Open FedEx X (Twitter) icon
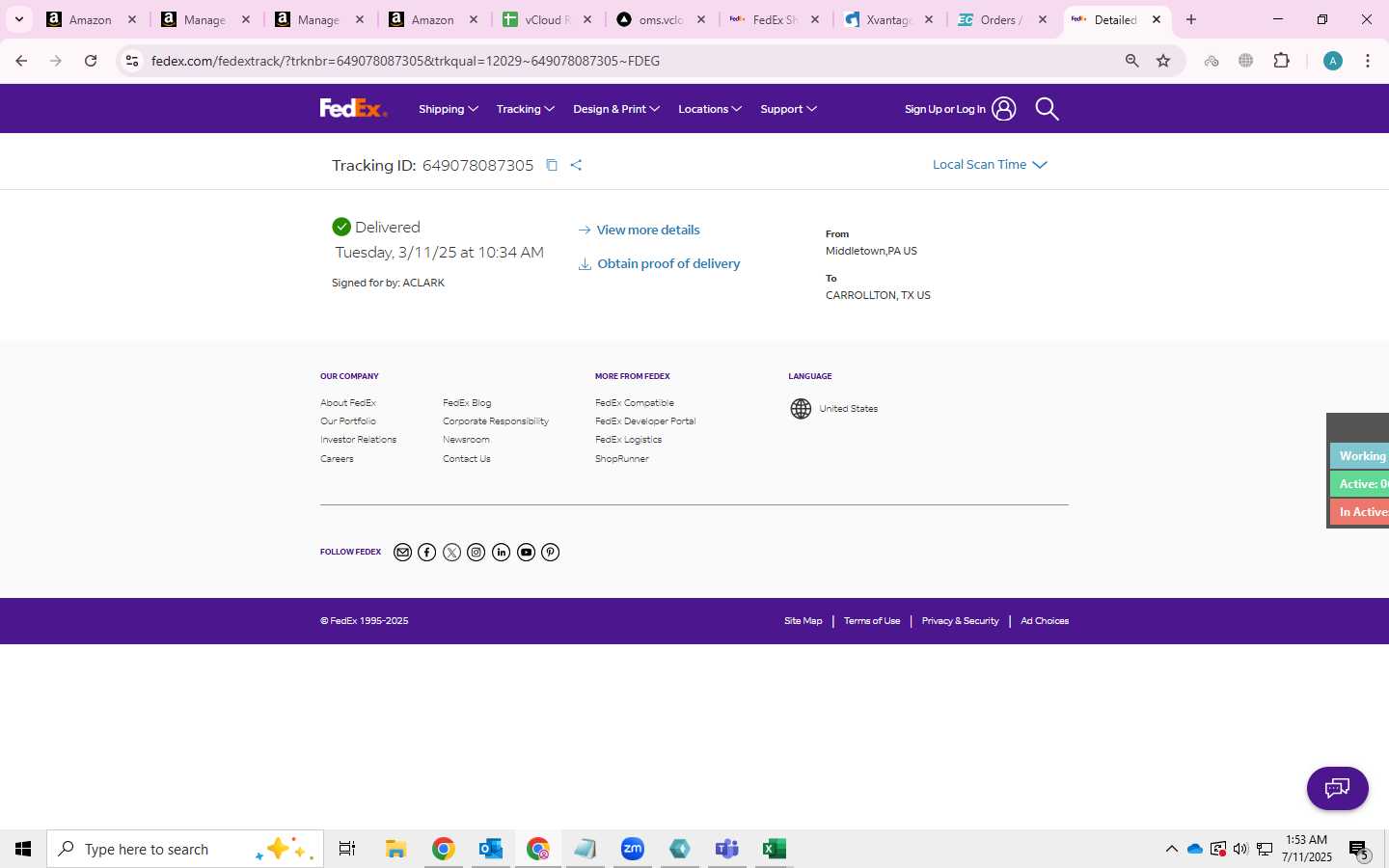The width and height of the screenshot is (1389, 868). [452, 553]
